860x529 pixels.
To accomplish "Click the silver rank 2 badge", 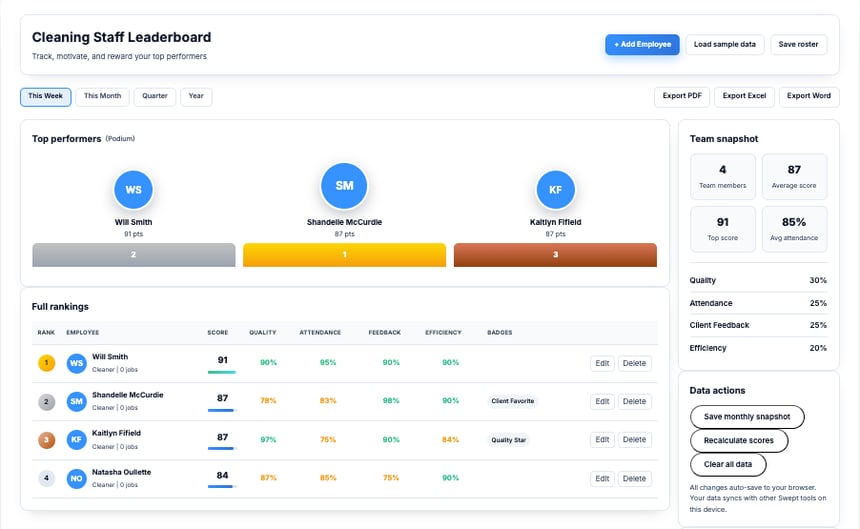I will (46, 402).
